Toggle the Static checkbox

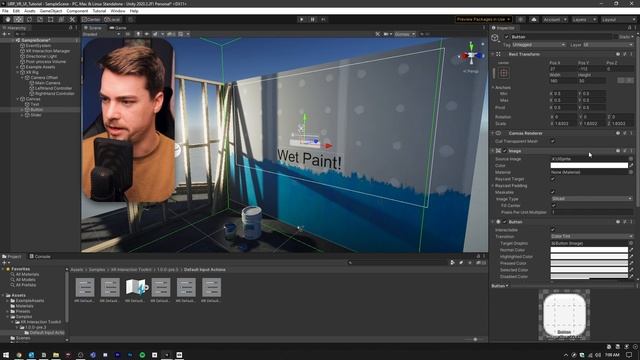[616, 37]
